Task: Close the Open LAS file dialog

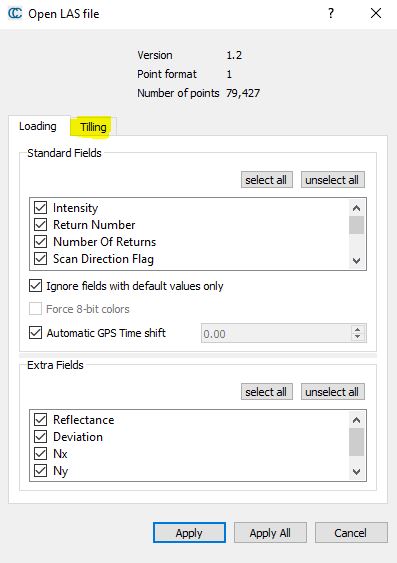Action: point(376,14)
